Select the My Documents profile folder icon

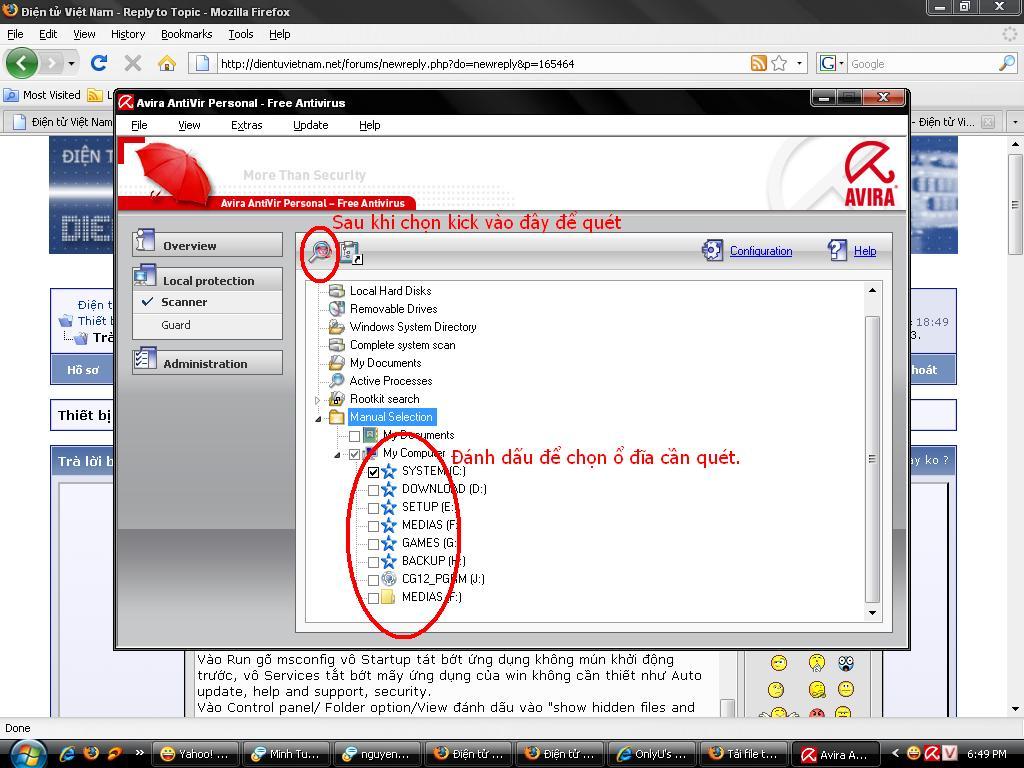point(337,362)
